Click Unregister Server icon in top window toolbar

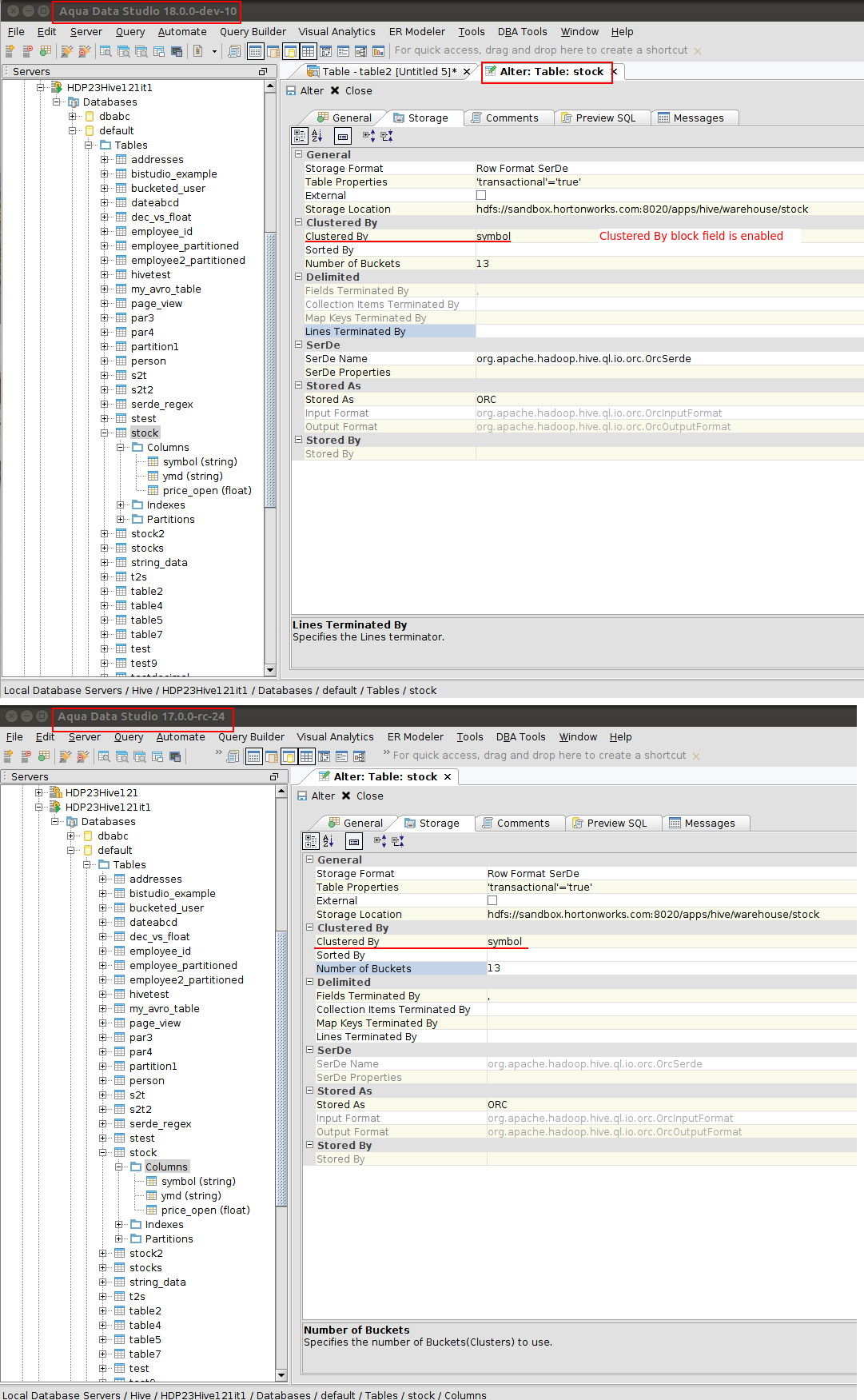point(27,50)
